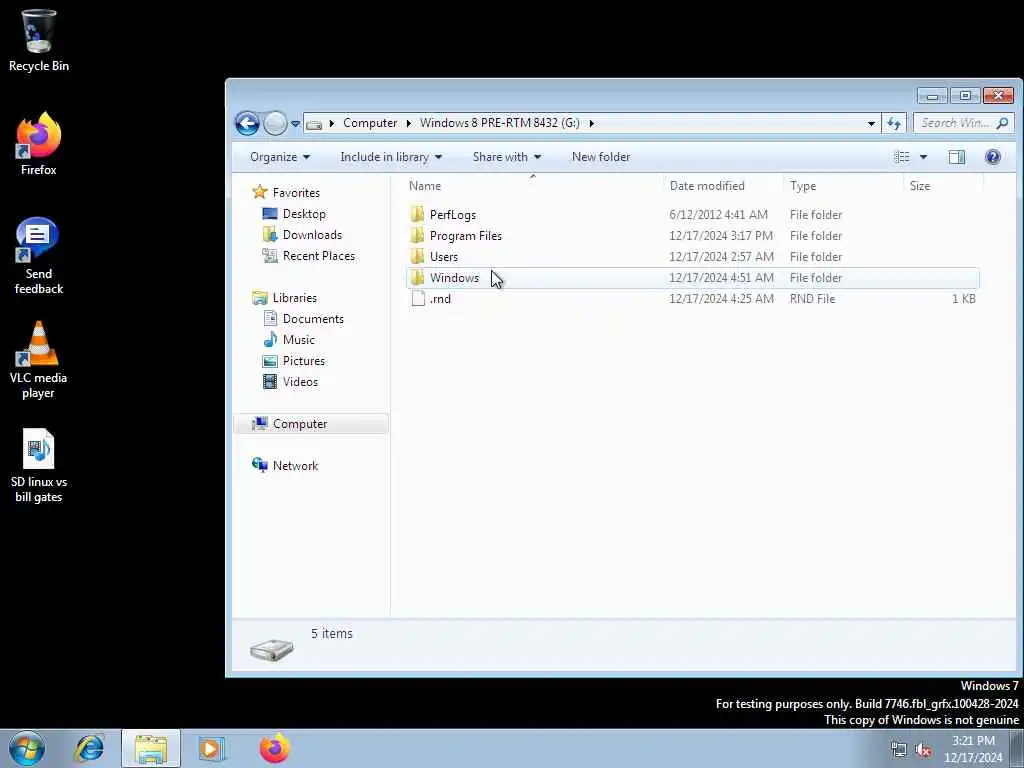This screenshot has width=1024, height=768.
Task: Click the drive icon in the address bar
Action: tap(314, 123)
